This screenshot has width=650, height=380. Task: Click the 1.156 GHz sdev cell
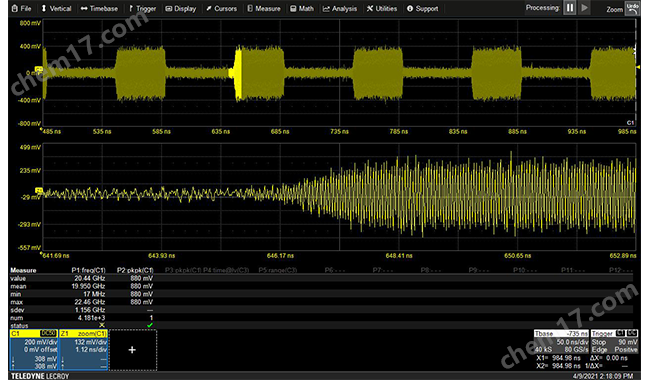click(x=90, y=310)
